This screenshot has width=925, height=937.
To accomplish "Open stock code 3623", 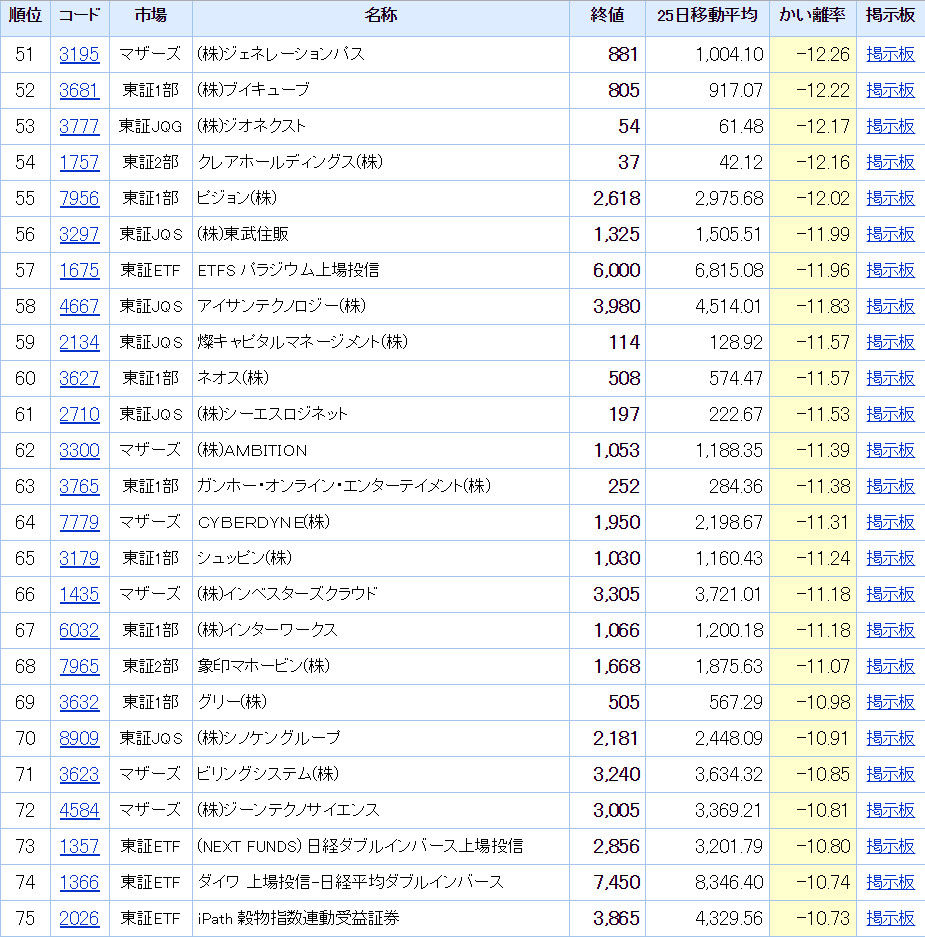I will [x=79, y=774].
